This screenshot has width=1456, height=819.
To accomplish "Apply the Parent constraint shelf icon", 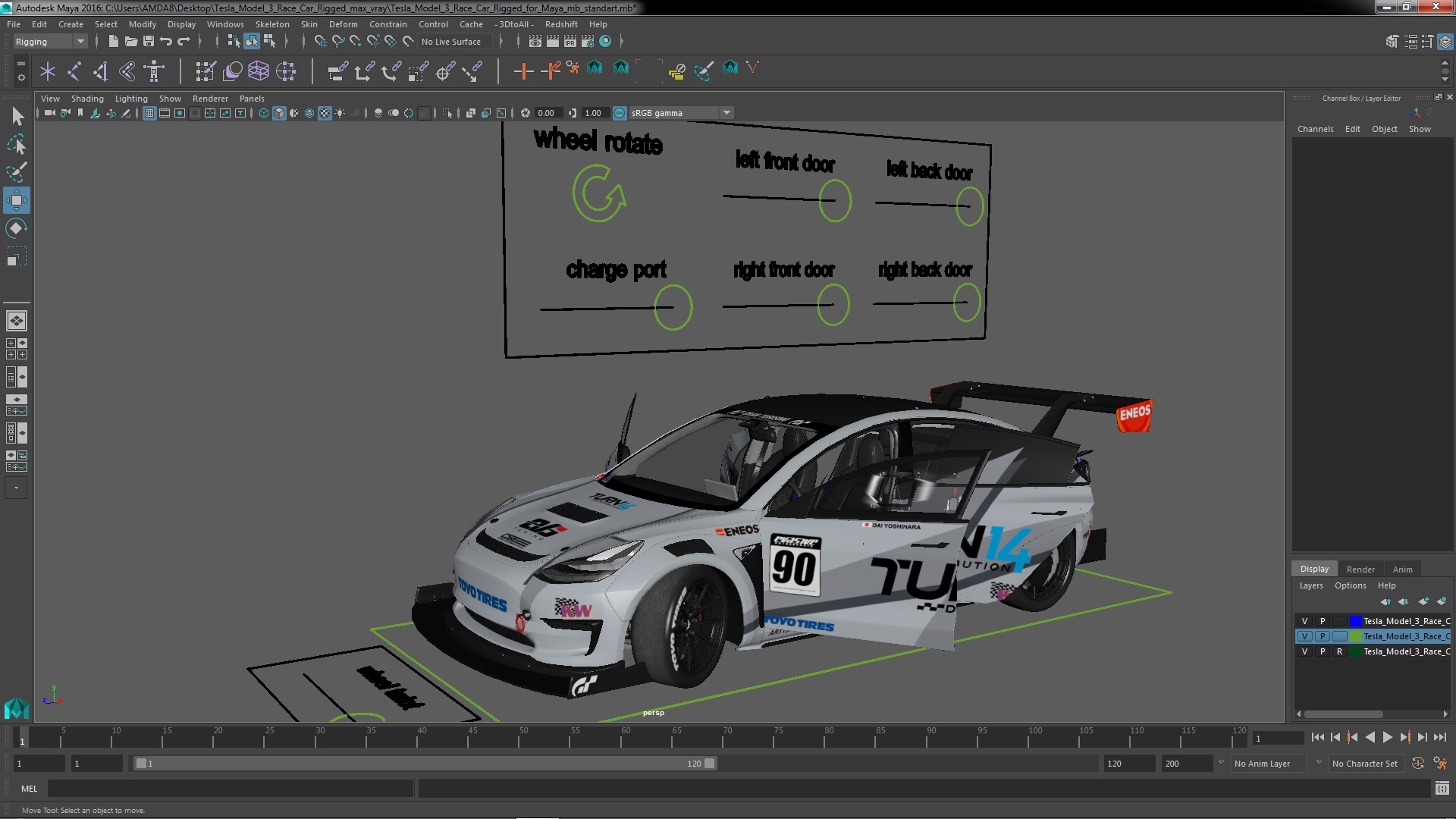I will (337, 71).
